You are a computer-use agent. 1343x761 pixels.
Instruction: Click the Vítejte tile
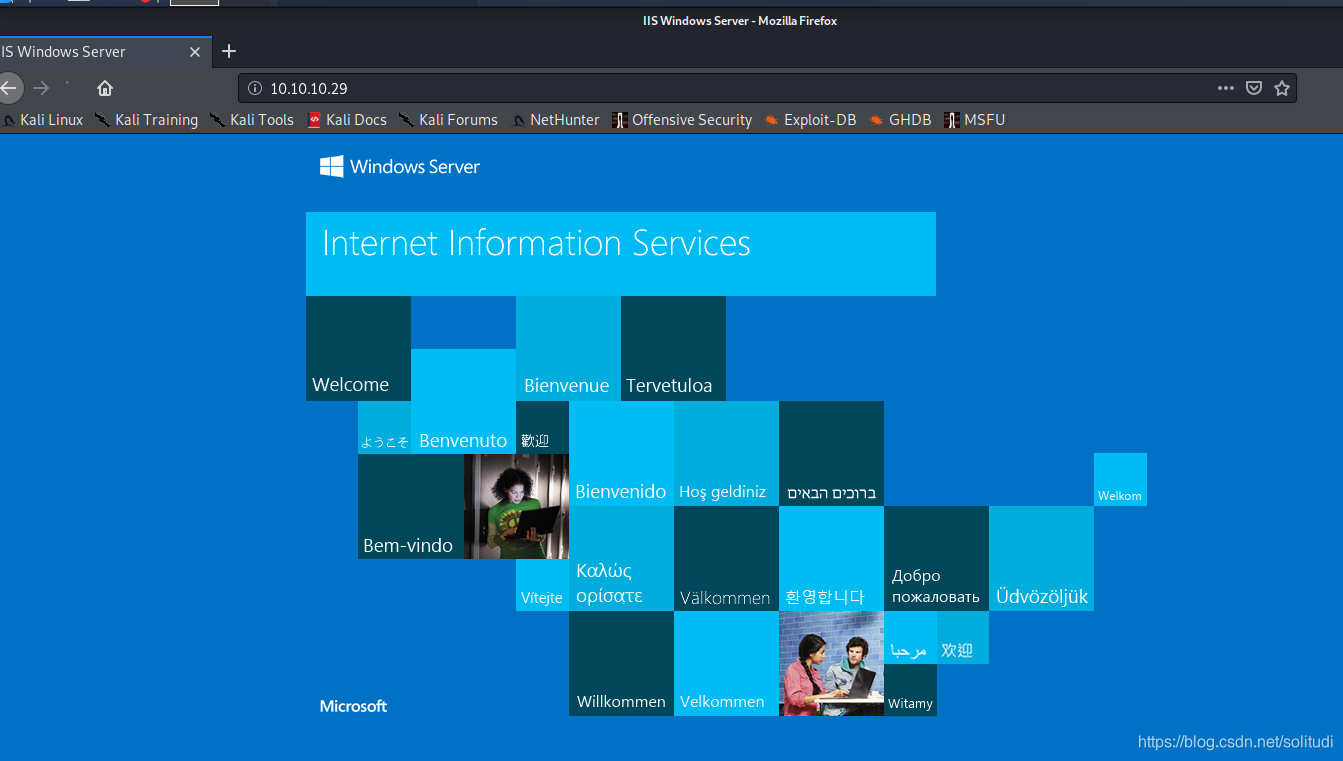[542, 585]
